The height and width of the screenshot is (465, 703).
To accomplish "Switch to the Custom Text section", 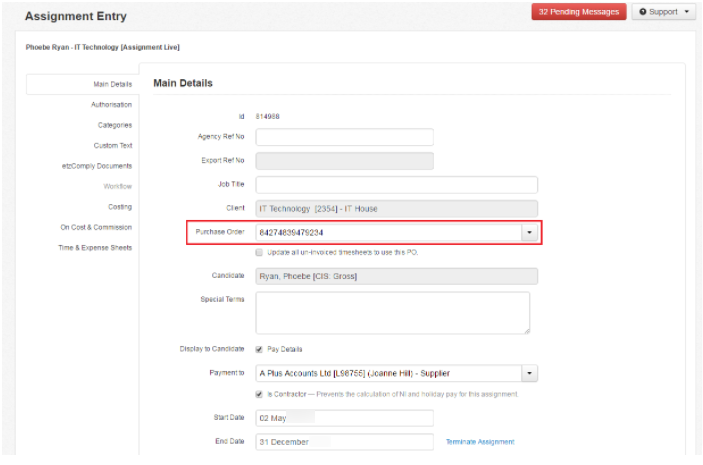I will [x=113, y=145].
